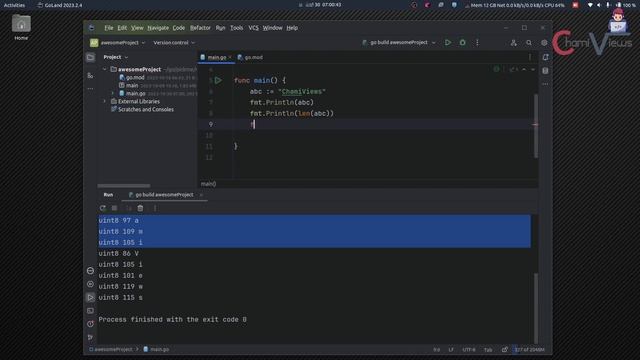Viewport: 640px width, 360px height.
Task: Change UTF-8 file encoding in status bar
Action: click(x=469, y=350)
